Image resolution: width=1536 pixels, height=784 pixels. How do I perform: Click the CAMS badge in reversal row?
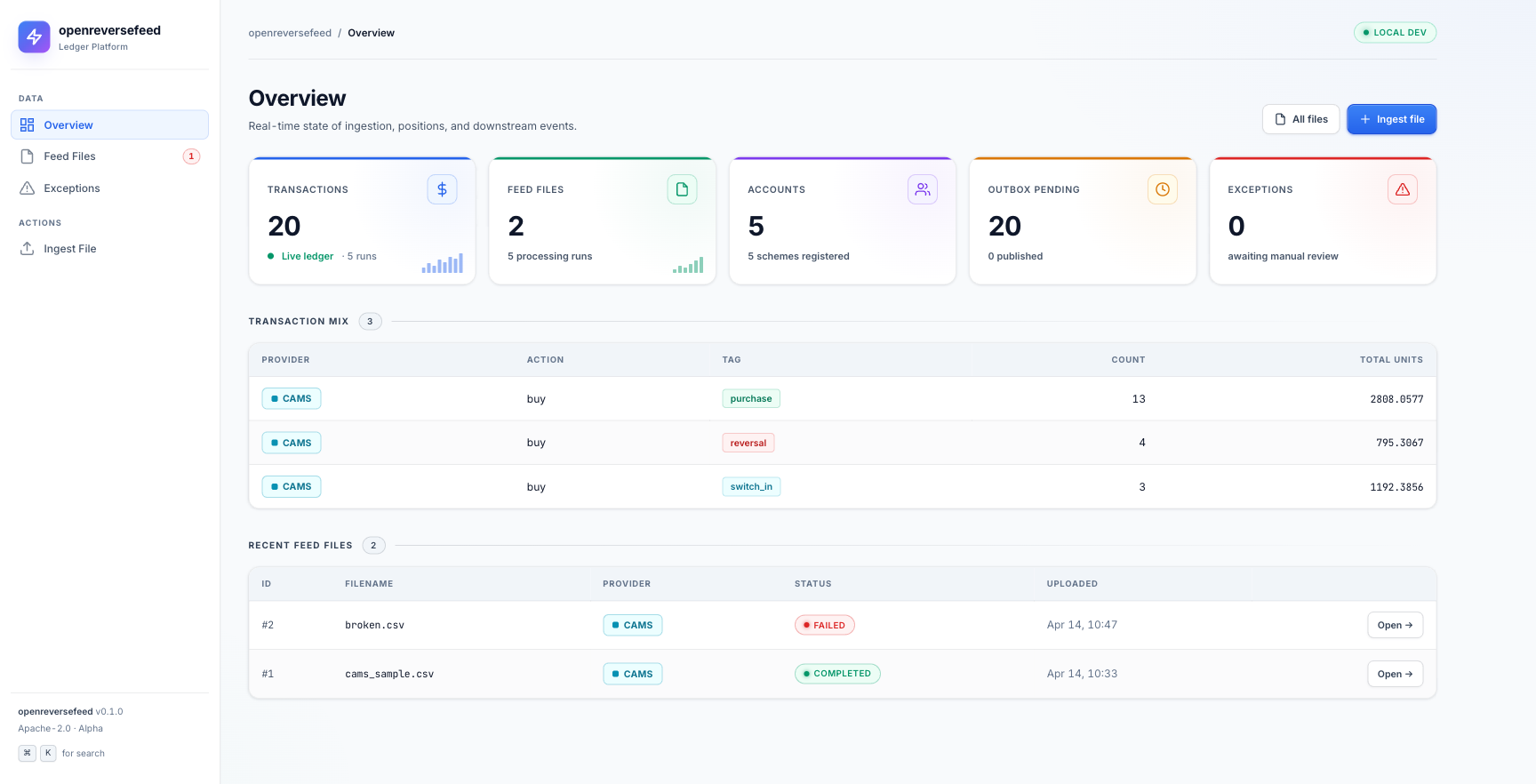pyautogui.click(x=292, y=443)
